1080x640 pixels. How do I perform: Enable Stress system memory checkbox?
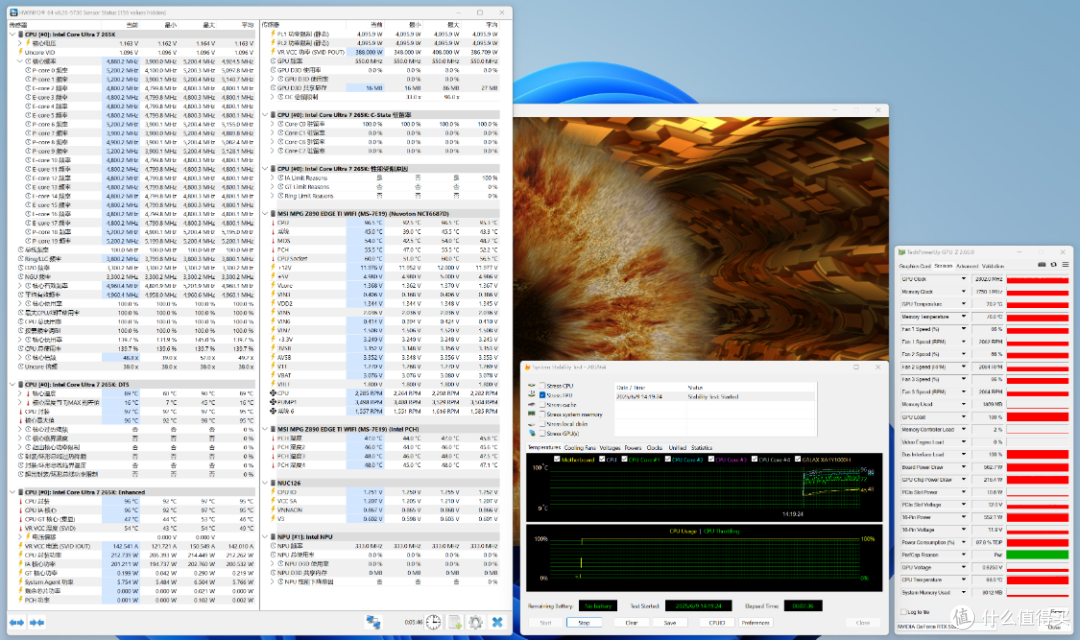click(x=543, y=415)
